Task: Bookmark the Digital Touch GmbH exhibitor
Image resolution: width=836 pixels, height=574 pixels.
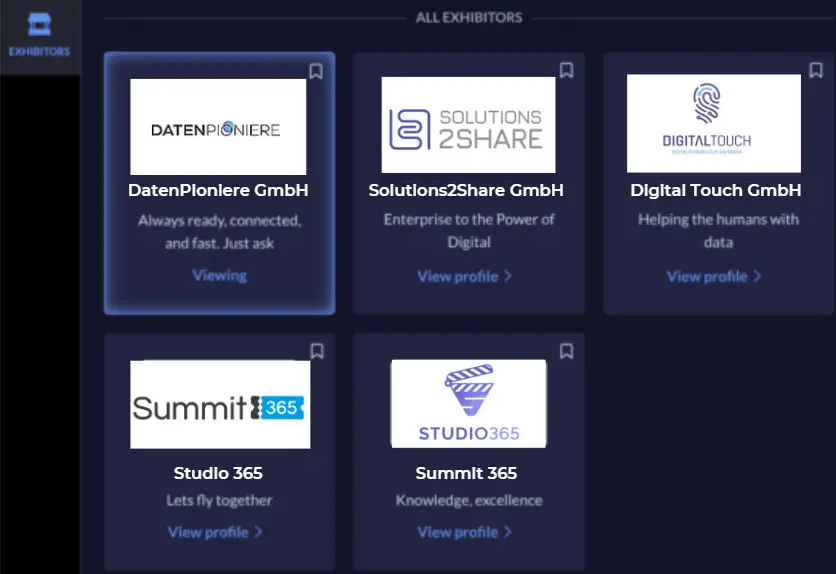Action: [x=816, y=70]
